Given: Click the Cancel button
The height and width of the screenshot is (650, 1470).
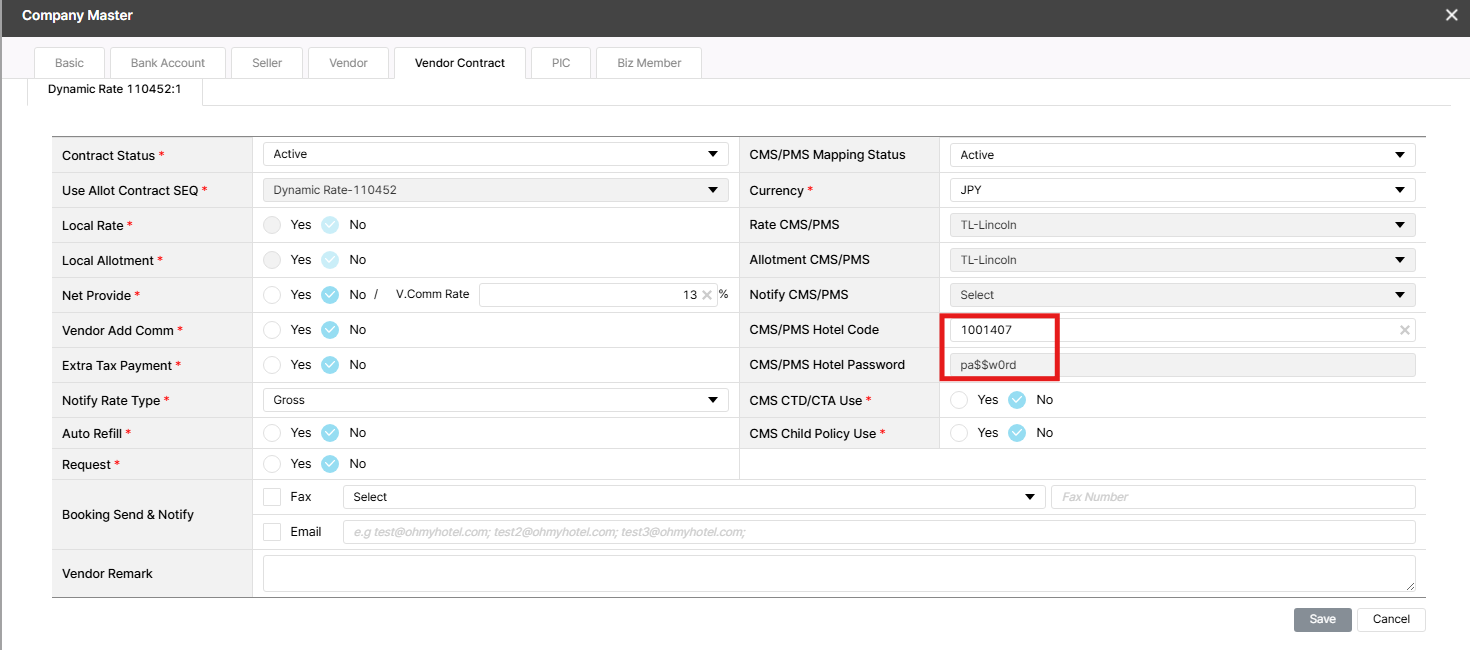Looking at the screenshot, I should coord(1390,619).
